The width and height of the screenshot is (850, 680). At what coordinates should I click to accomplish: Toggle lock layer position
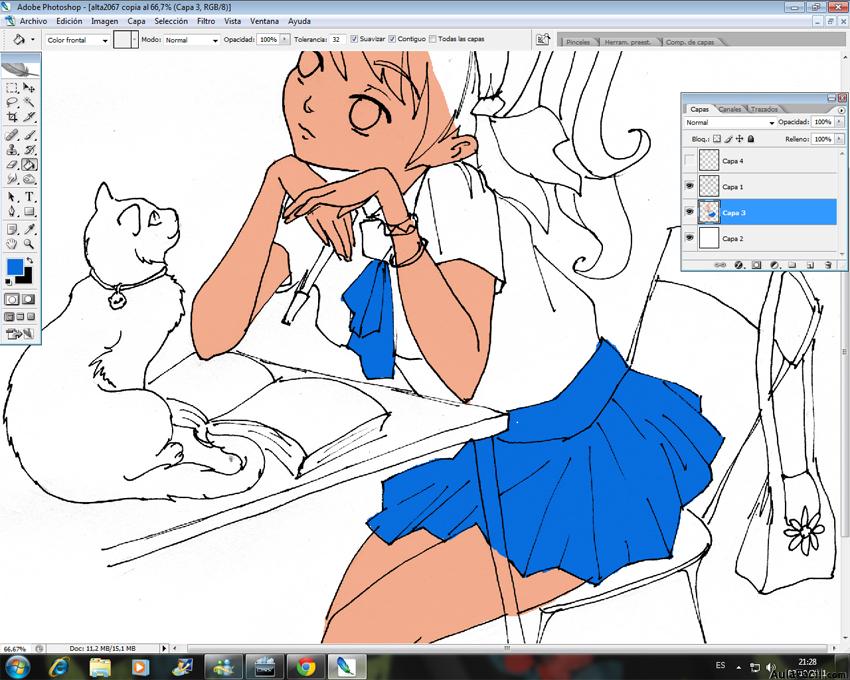tap(739, 139)
